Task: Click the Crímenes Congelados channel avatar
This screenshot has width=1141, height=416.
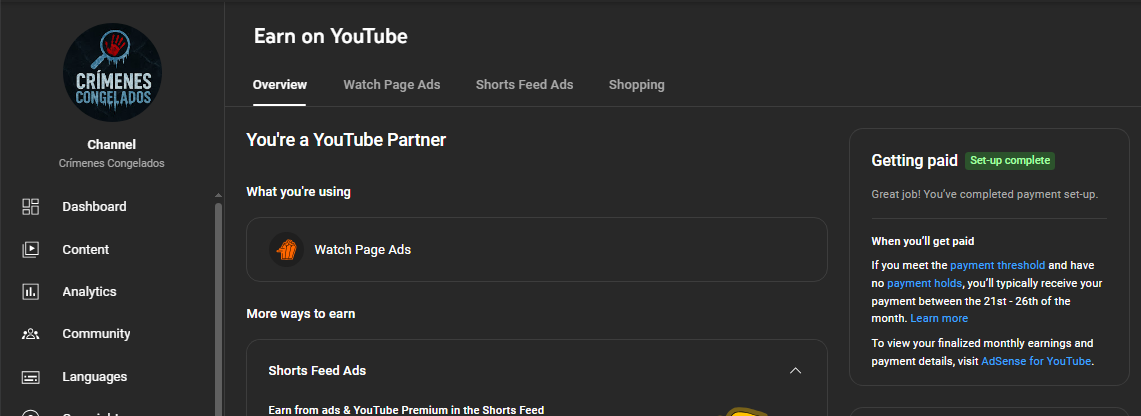Action: click(x=112, y=73)
